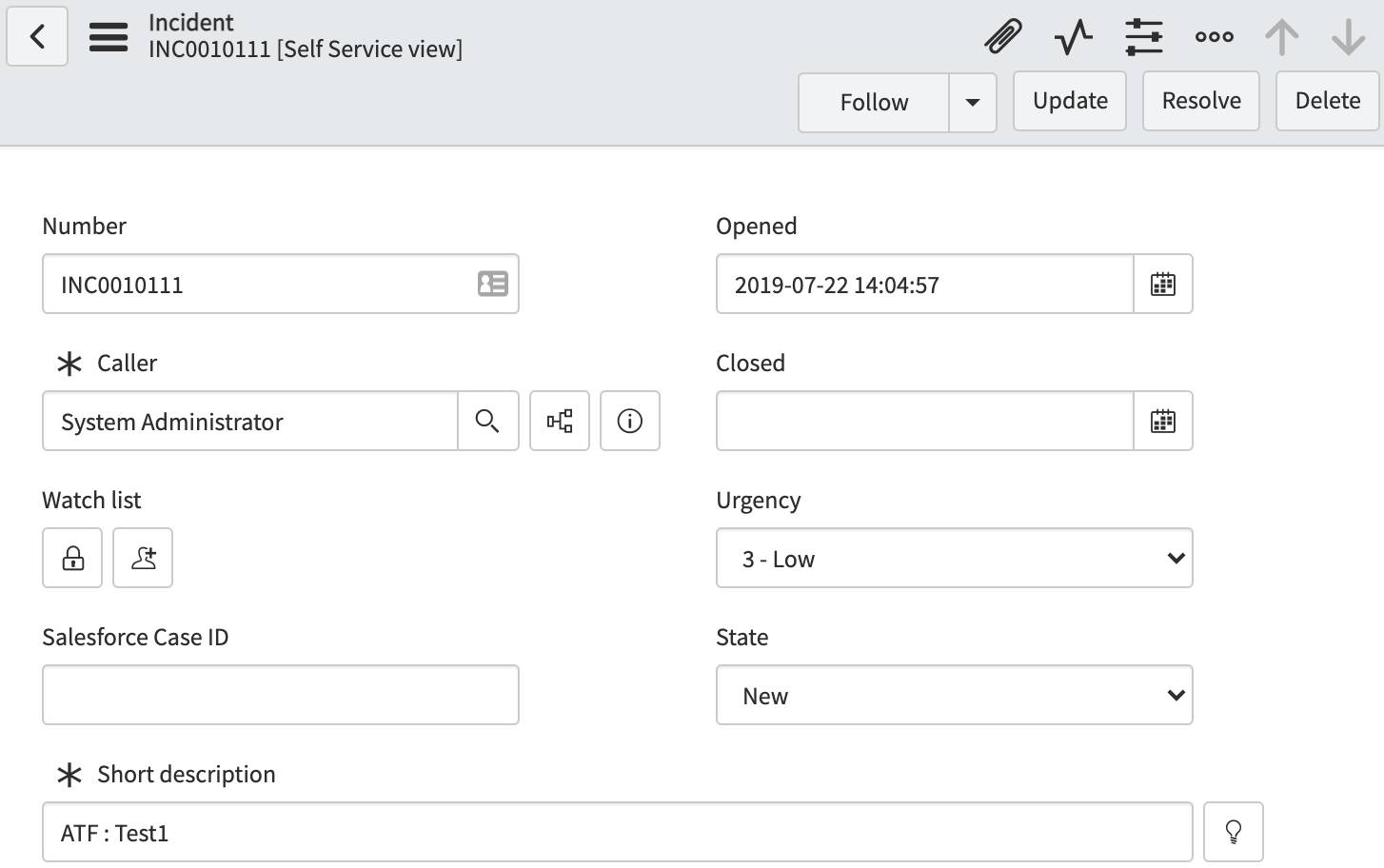Preview Caller record with info icon
The image size is (1384, 868).
(x=630, y=421)
